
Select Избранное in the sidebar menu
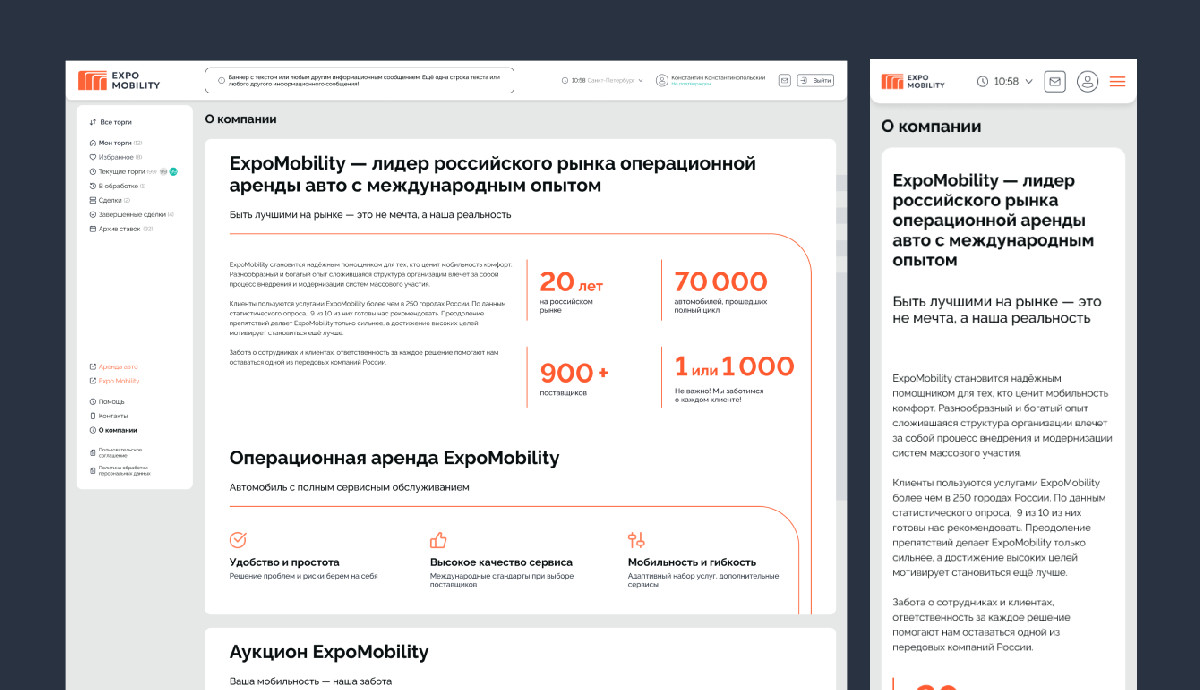coord(115,157)
